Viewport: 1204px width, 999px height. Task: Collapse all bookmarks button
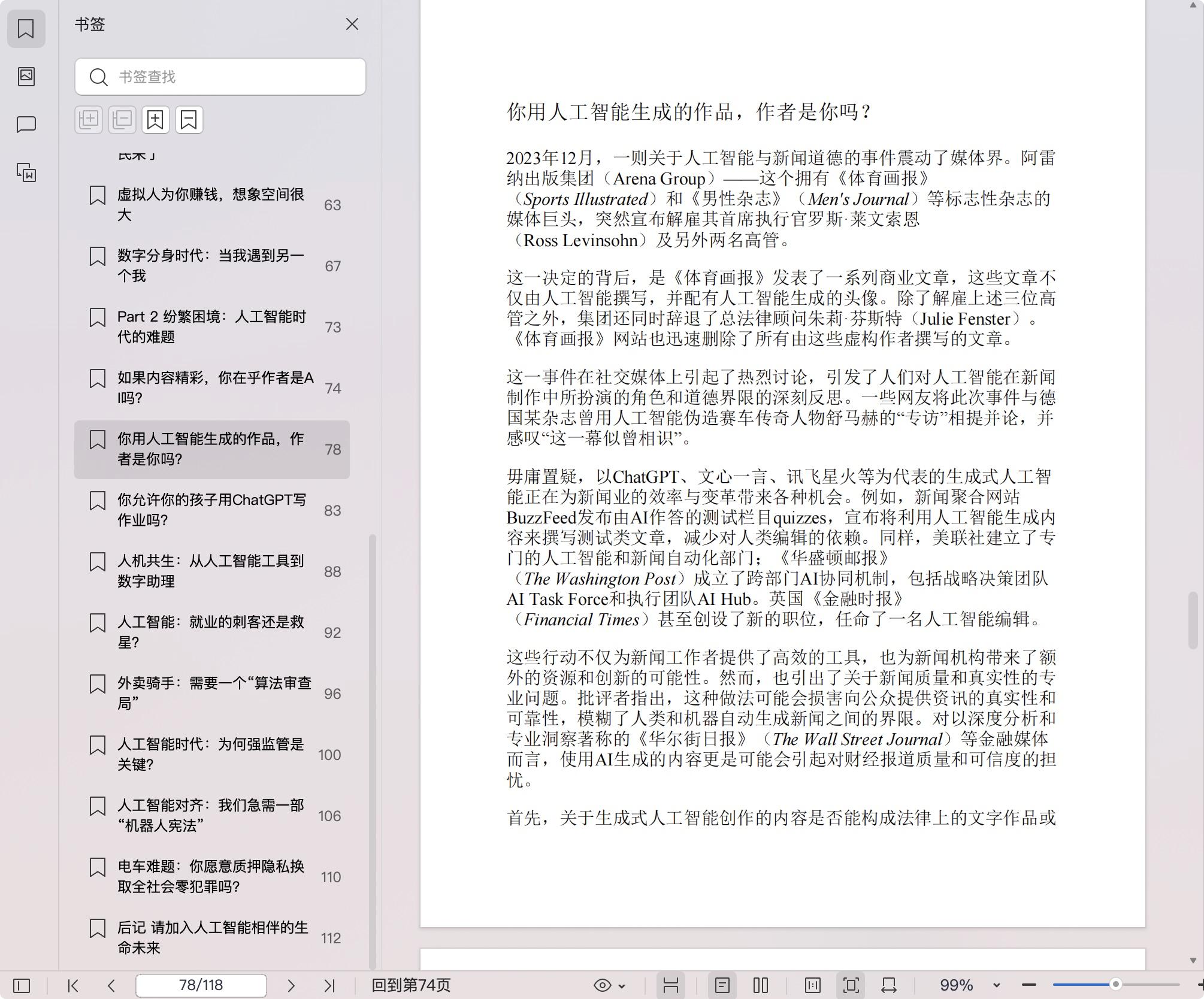[122, 120]
